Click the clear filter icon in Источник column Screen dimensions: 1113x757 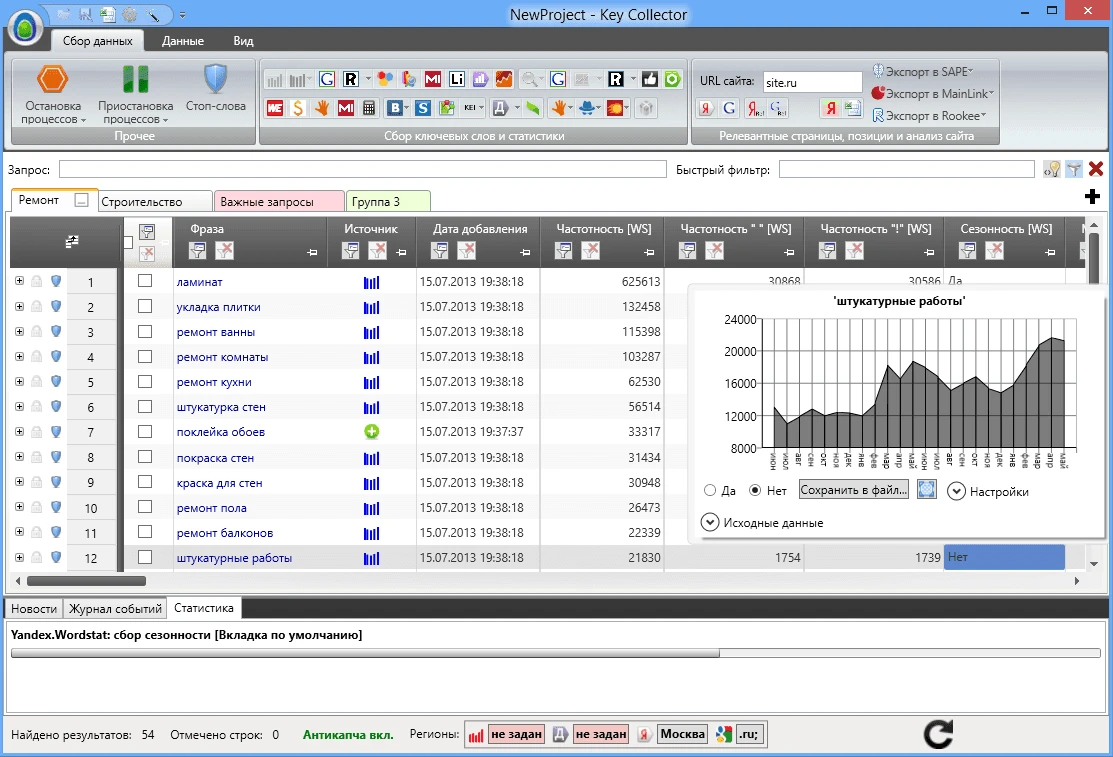[378, 251]
